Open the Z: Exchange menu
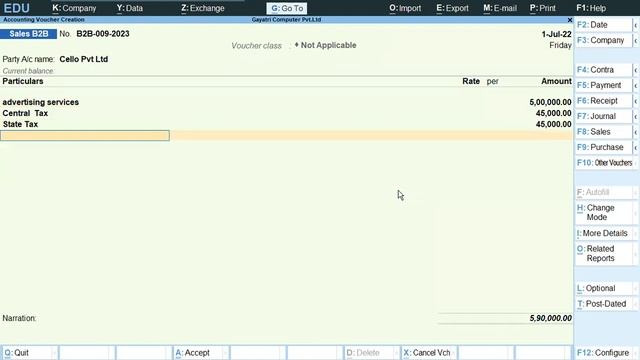Viewport: 640px width, 360px height. pos(202,8)
